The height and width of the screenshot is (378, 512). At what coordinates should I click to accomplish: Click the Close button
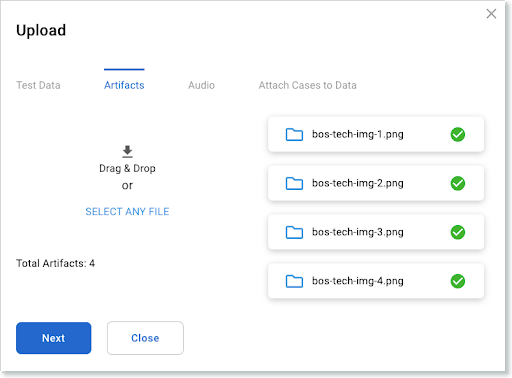pos(145,338)
